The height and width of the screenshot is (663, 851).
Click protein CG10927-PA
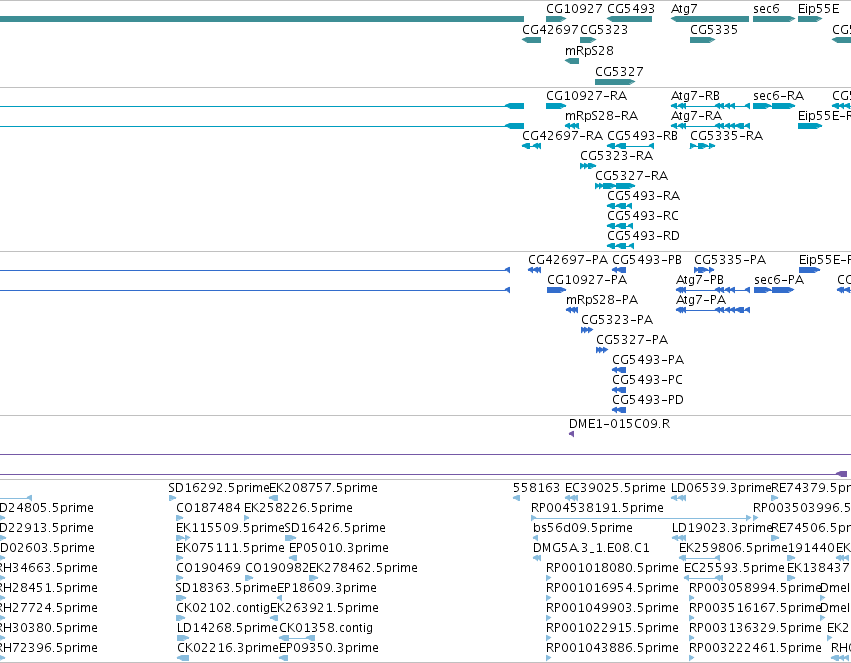pyautogui.click(x=587, y=280)
